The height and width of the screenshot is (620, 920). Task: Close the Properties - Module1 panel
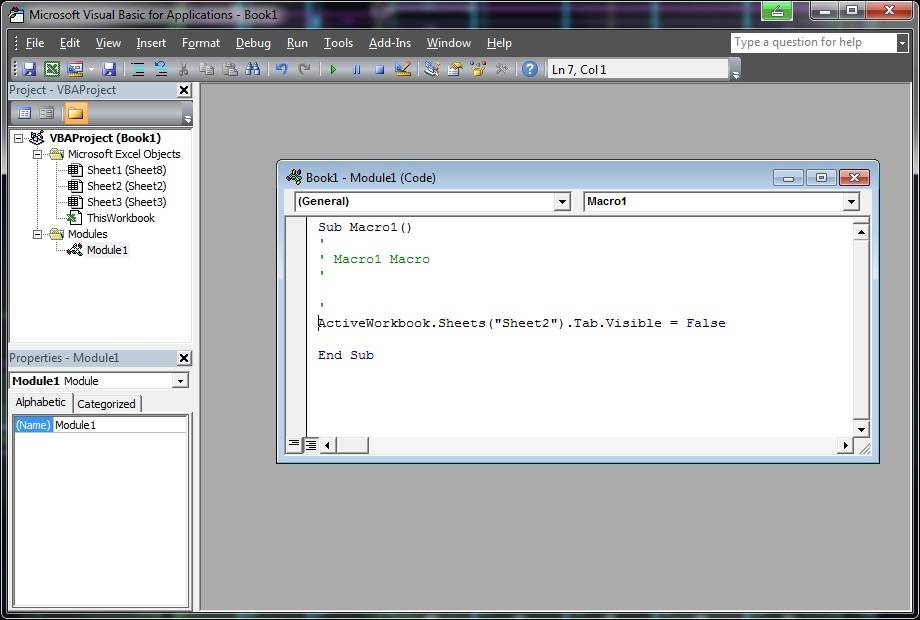click(184, 358)
